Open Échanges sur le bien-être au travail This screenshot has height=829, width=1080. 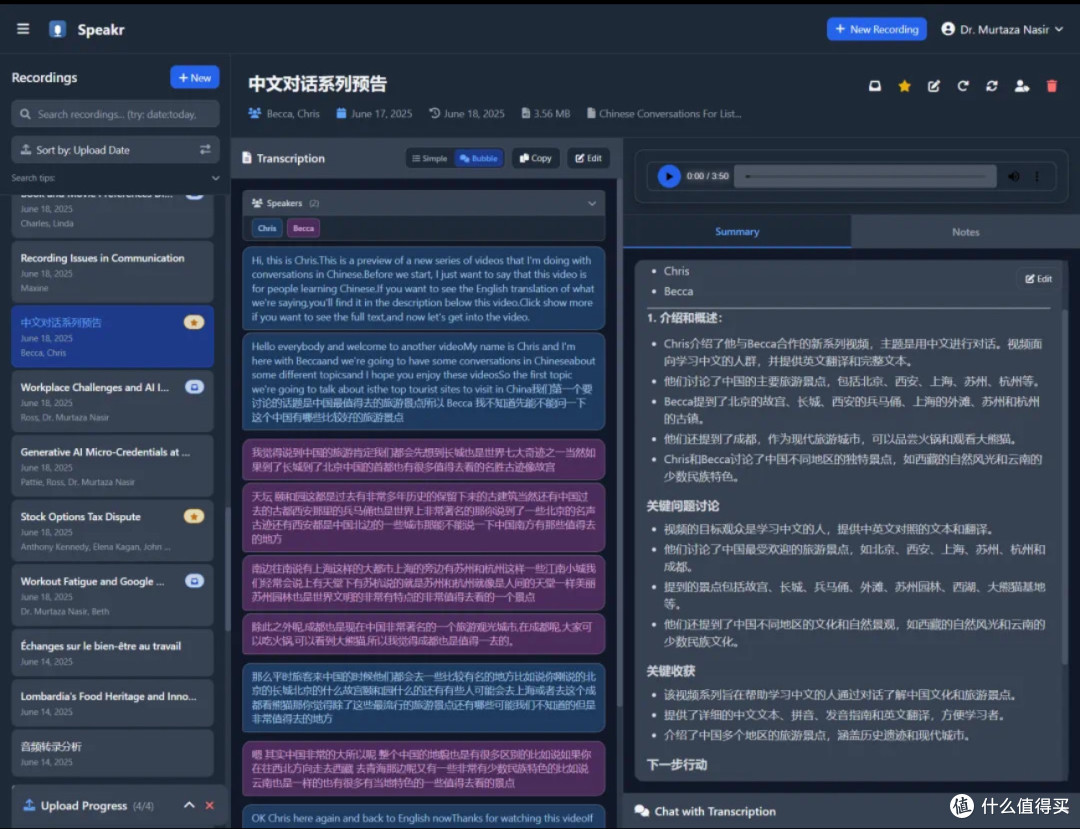tap(112, 652)
